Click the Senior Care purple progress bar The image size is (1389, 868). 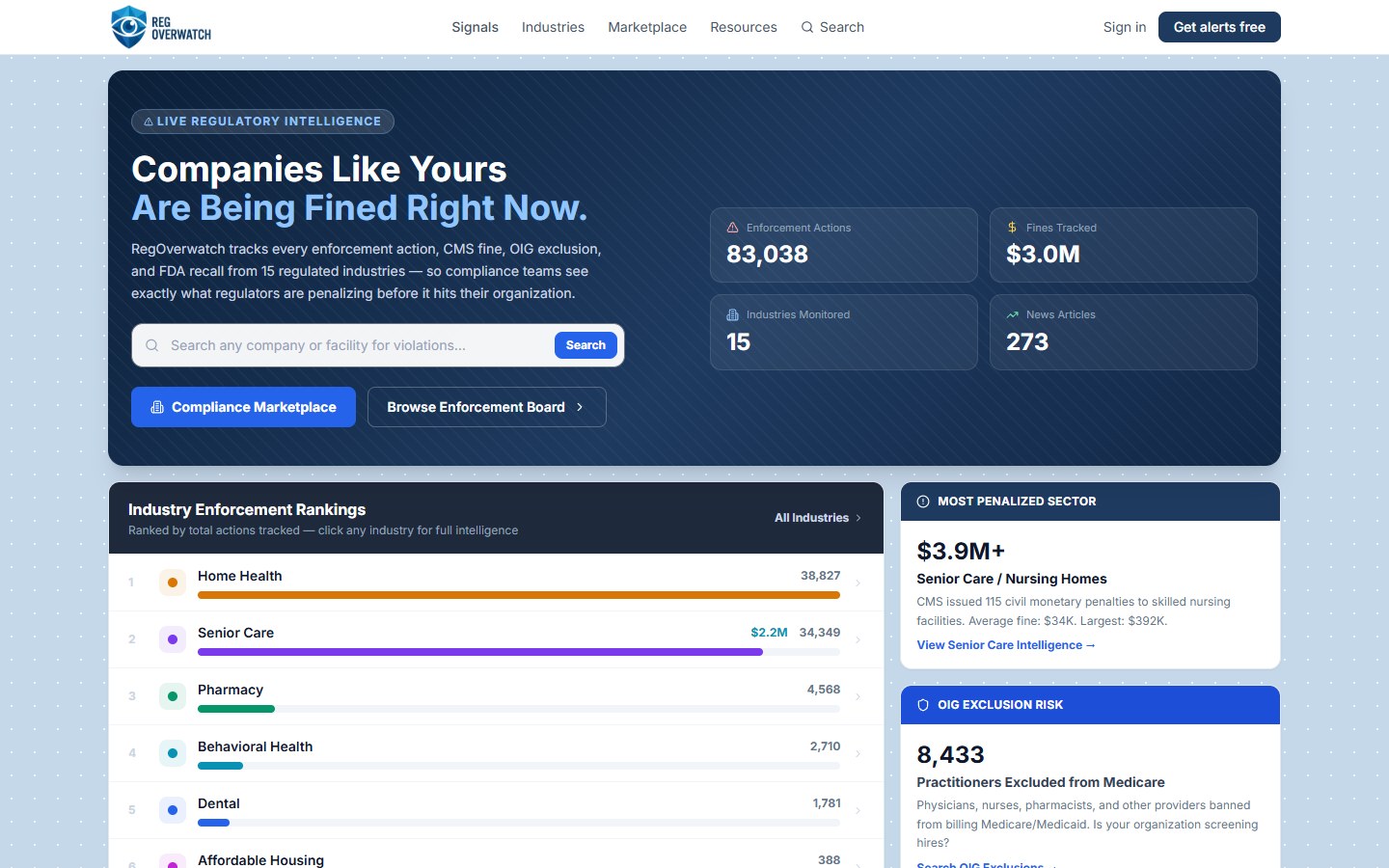click(x=480, y=652)
